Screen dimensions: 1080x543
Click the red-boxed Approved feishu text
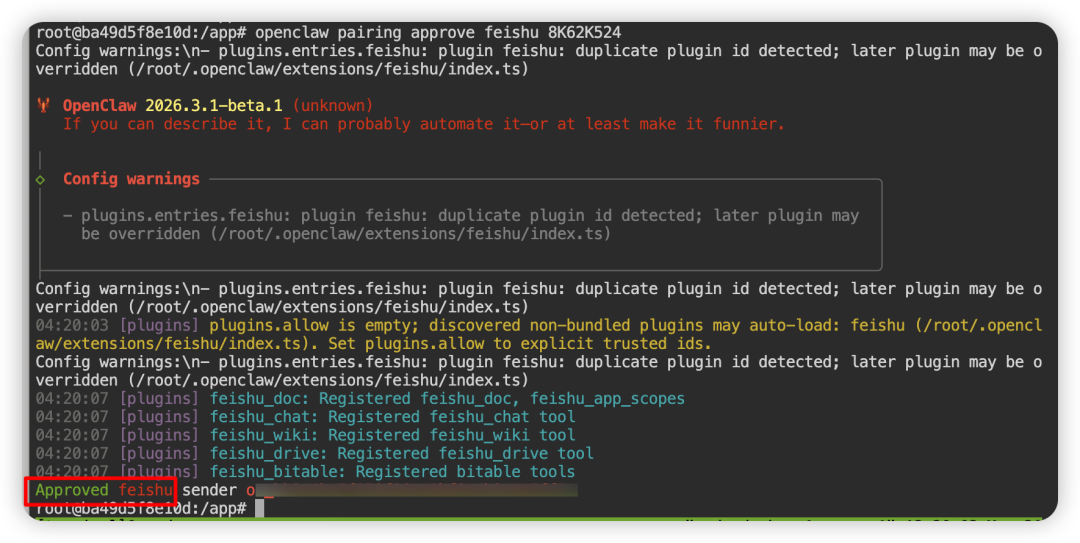(103, 490)
